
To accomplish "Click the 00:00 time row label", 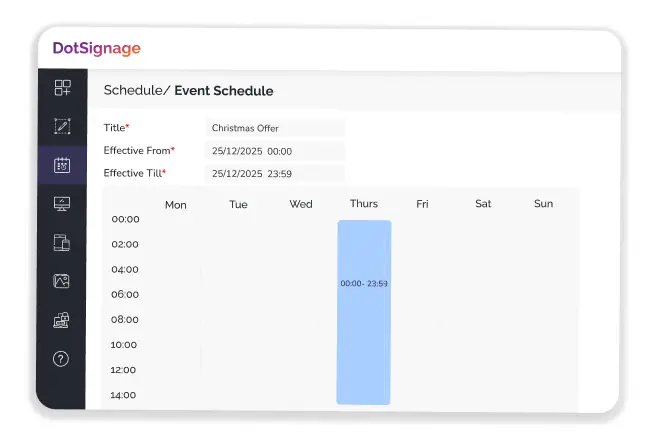I will (x=125, y=219).
